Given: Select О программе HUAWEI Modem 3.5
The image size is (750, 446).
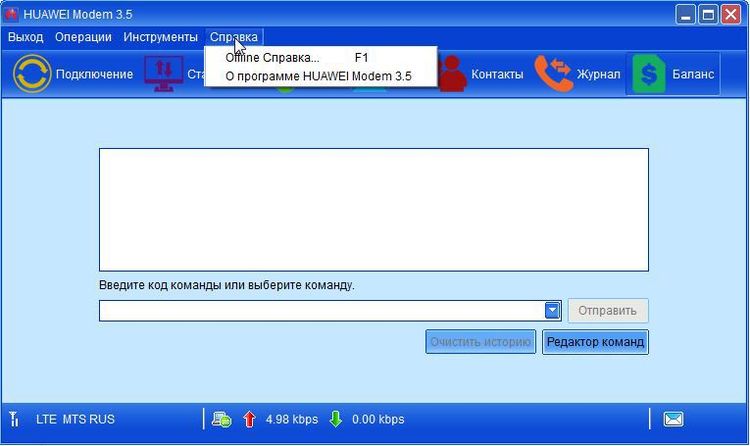Looking at the screenshot, I should (x=320, y=76).
